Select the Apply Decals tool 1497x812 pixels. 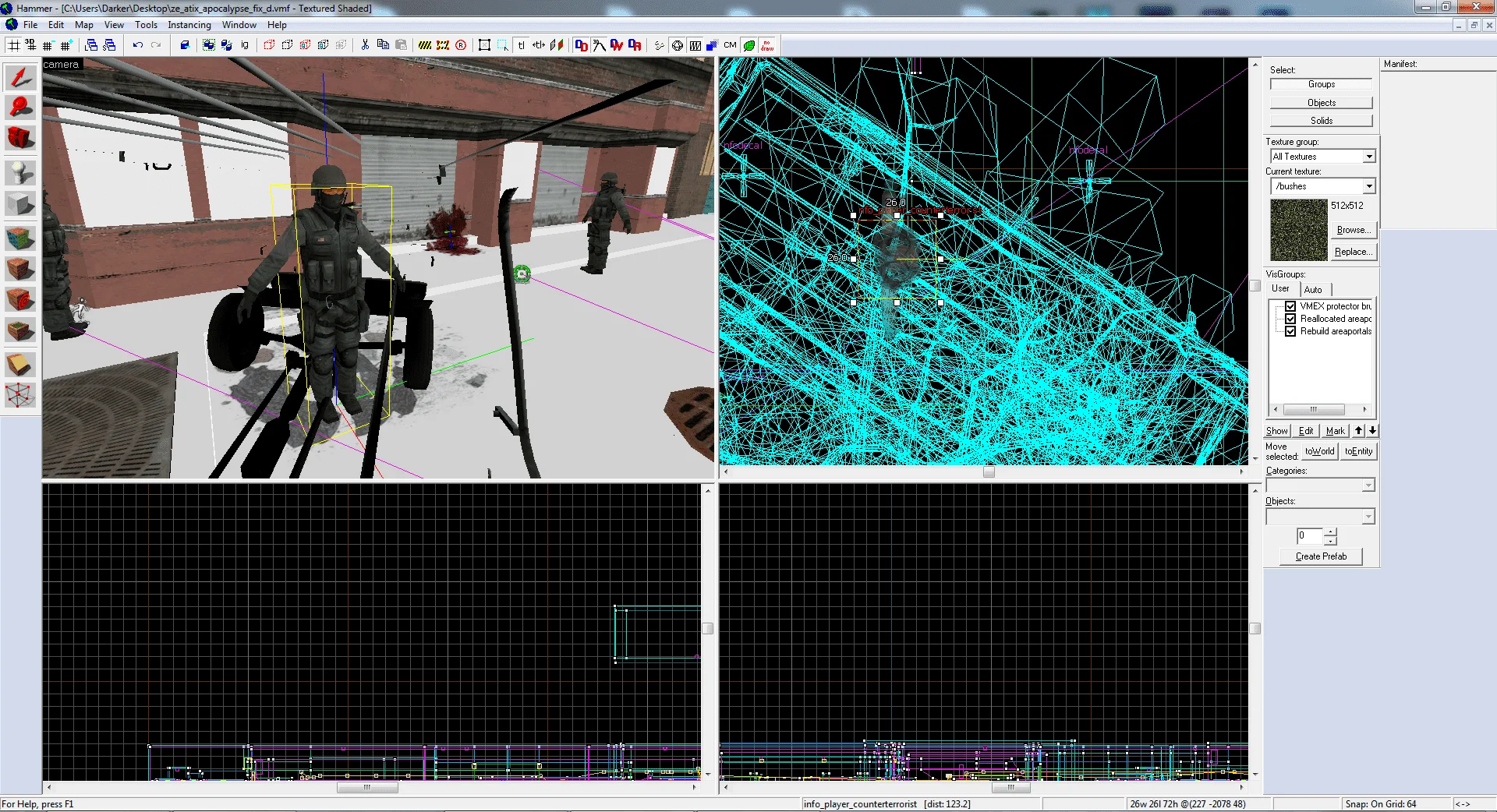click(x=20, y=299)
